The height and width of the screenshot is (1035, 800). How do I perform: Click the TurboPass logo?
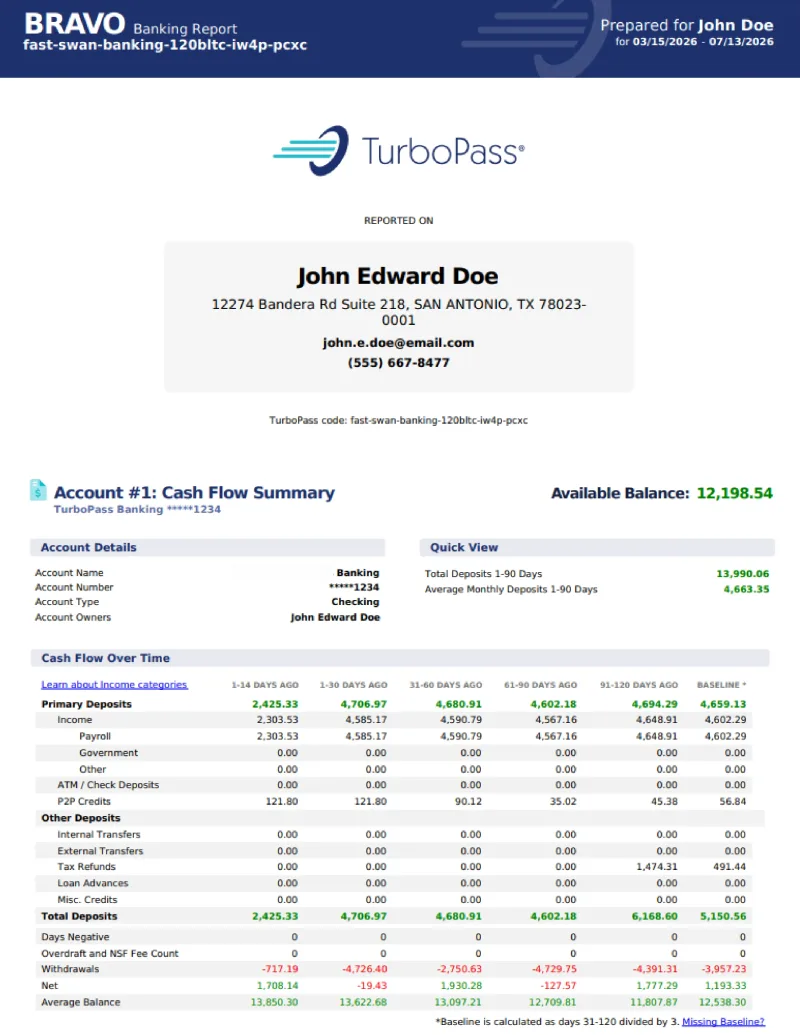(x=399, y=150)
